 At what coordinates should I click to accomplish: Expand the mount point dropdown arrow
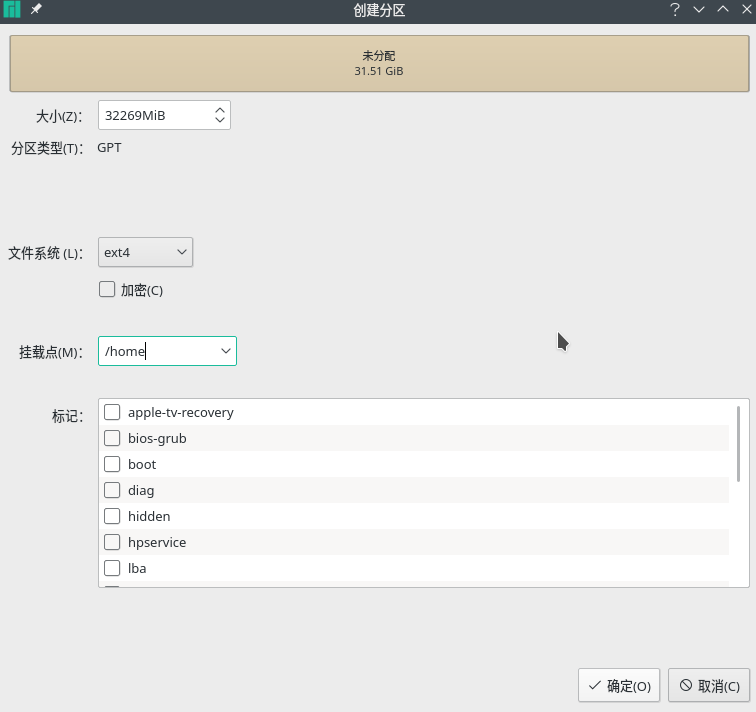[226, 351]
